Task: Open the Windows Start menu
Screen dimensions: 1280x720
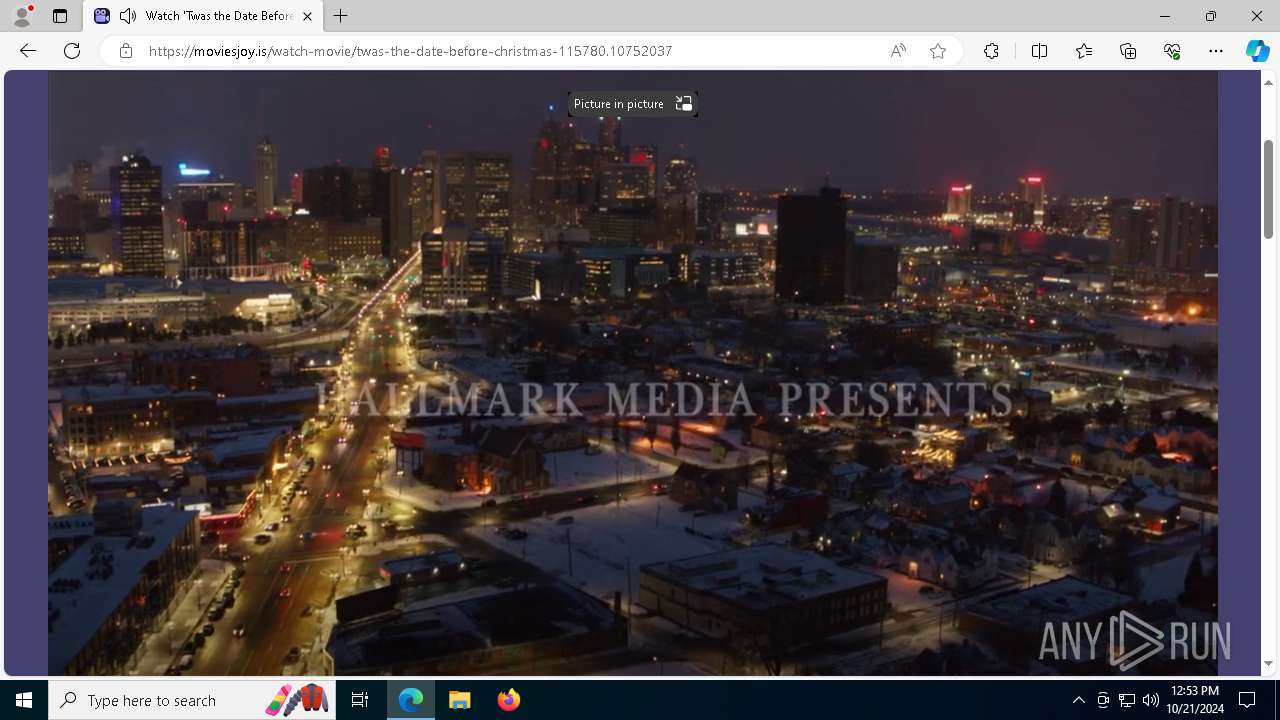Action: (24, 700)
